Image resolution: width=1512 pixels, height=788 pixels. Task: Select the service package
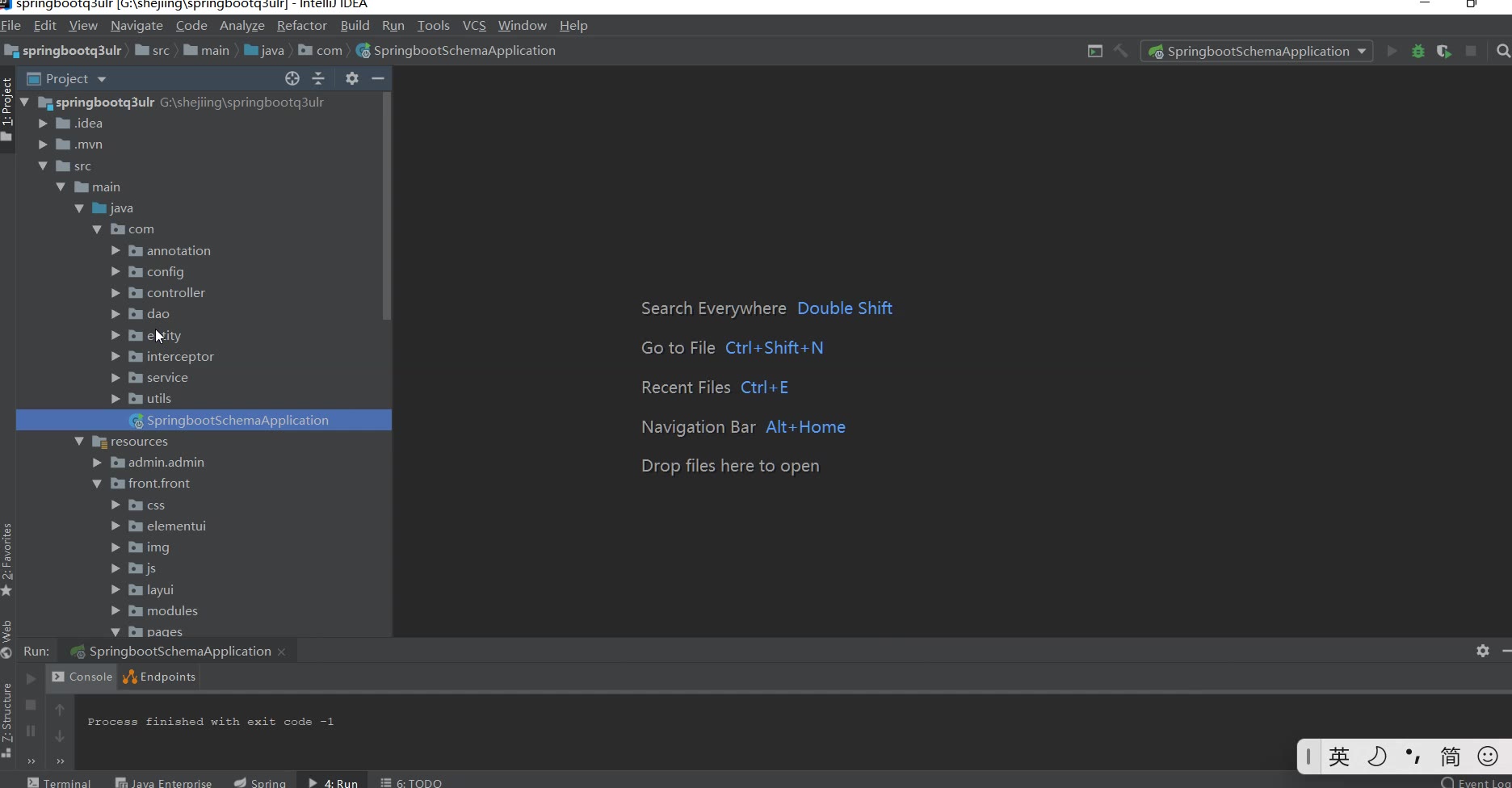point(167,377)
